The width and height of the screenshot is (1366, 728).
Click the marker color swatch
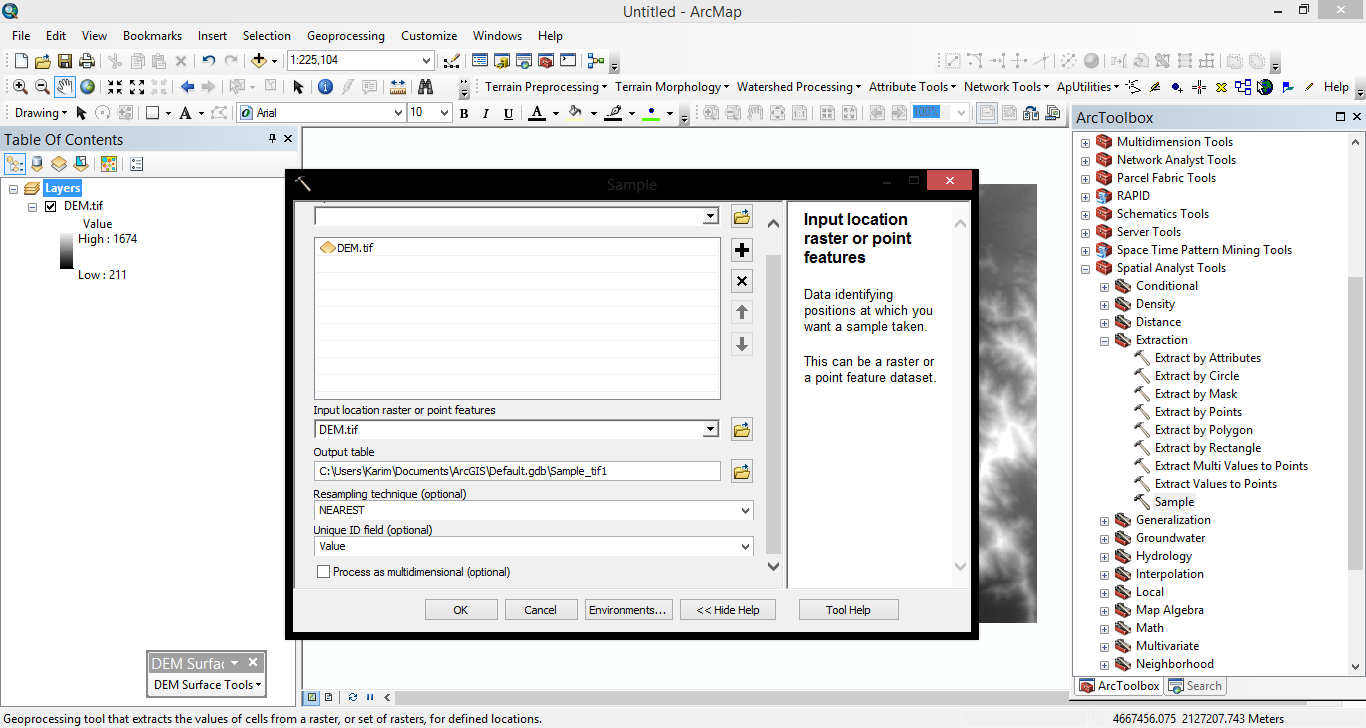pyautogui.click(x=651, y=113)
